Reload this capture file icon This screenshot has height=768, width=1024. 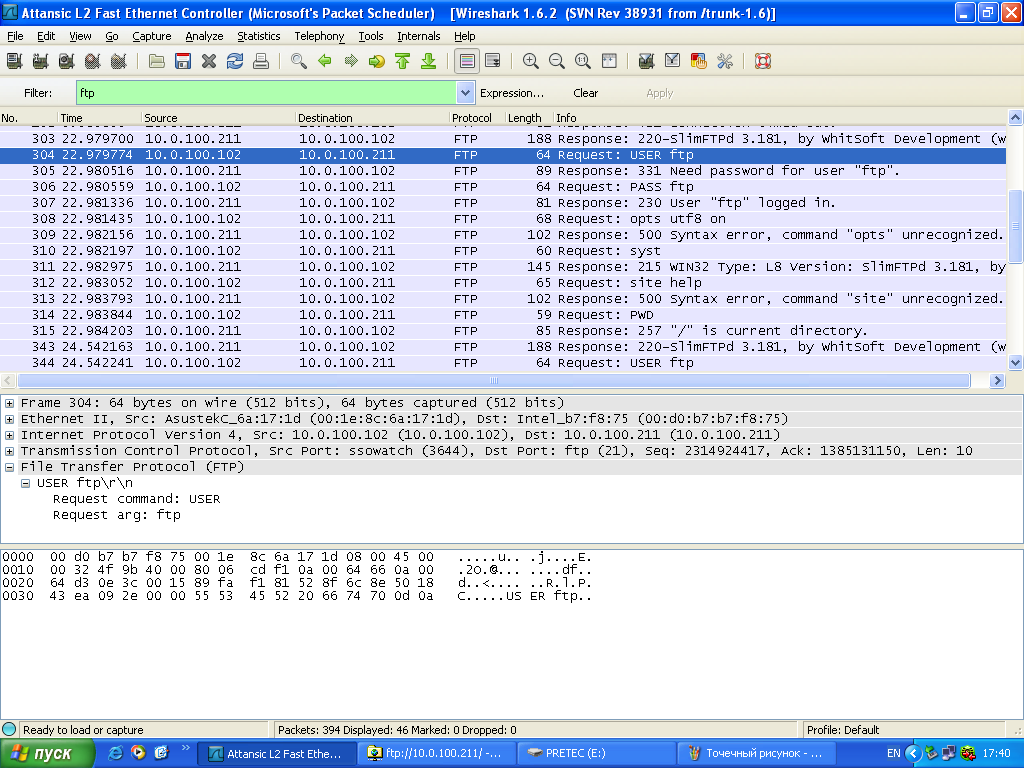(x=235, y=61)
